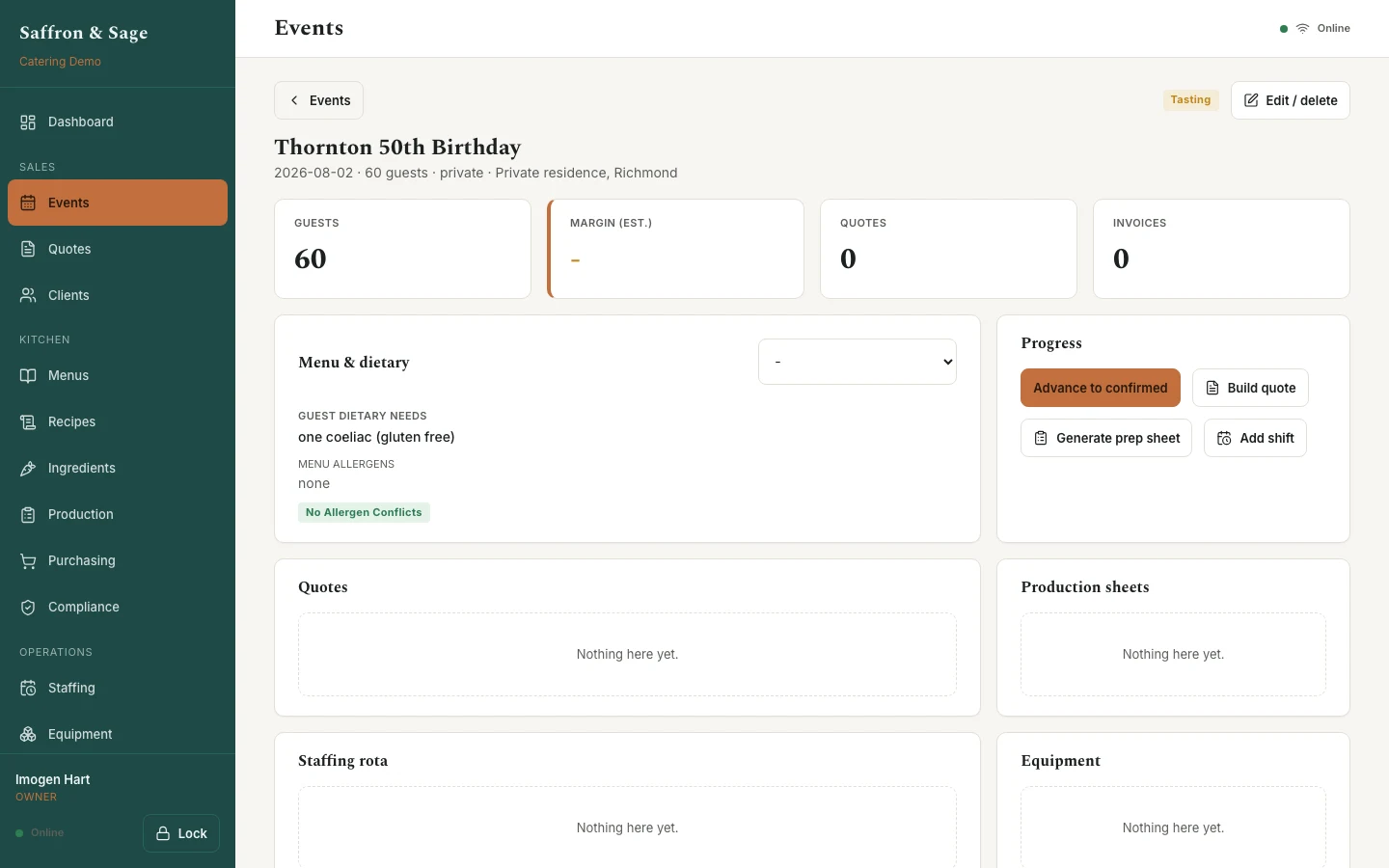This screenshot has height=868, width=1389.
Task: Open Compliance page
Action: [118, 608]
